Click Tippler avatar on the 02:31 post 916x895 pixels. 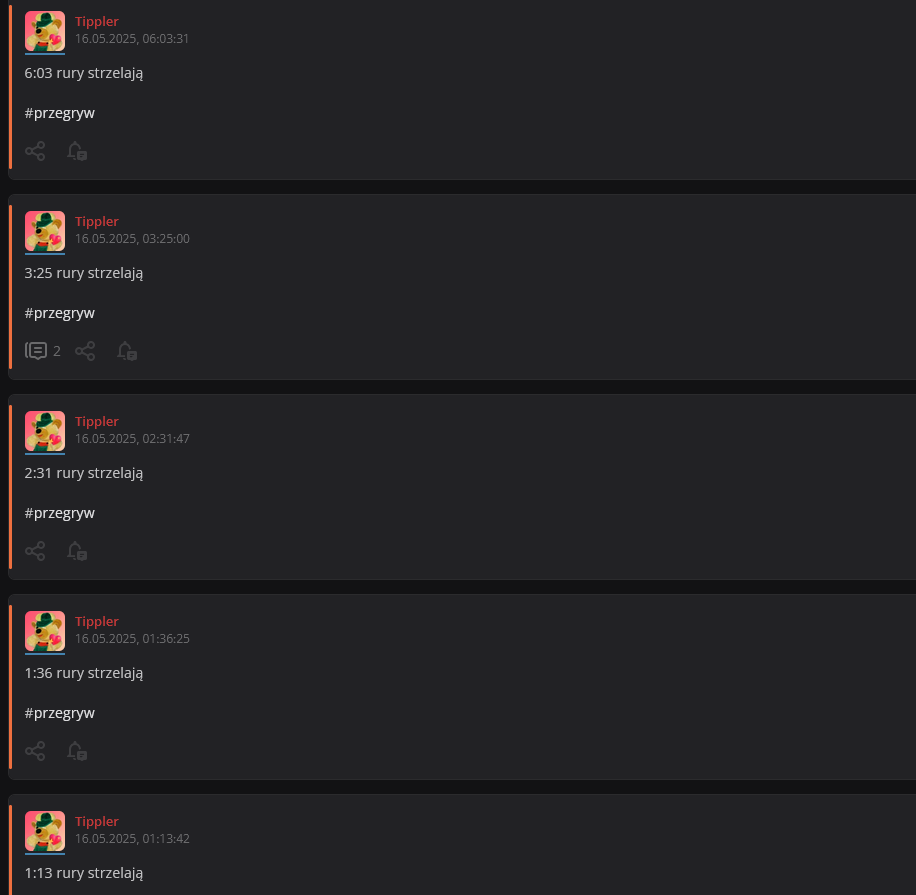point(45,431)
